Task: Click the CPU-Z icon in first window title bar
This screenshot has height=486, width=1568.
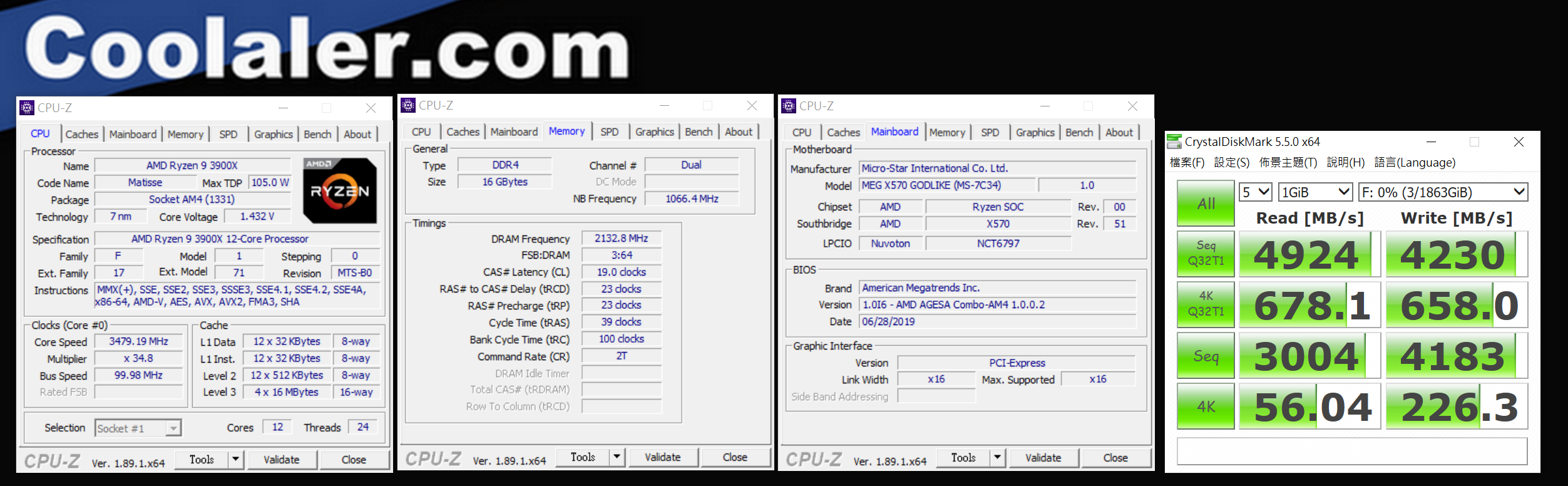Action: click(27, 108)
